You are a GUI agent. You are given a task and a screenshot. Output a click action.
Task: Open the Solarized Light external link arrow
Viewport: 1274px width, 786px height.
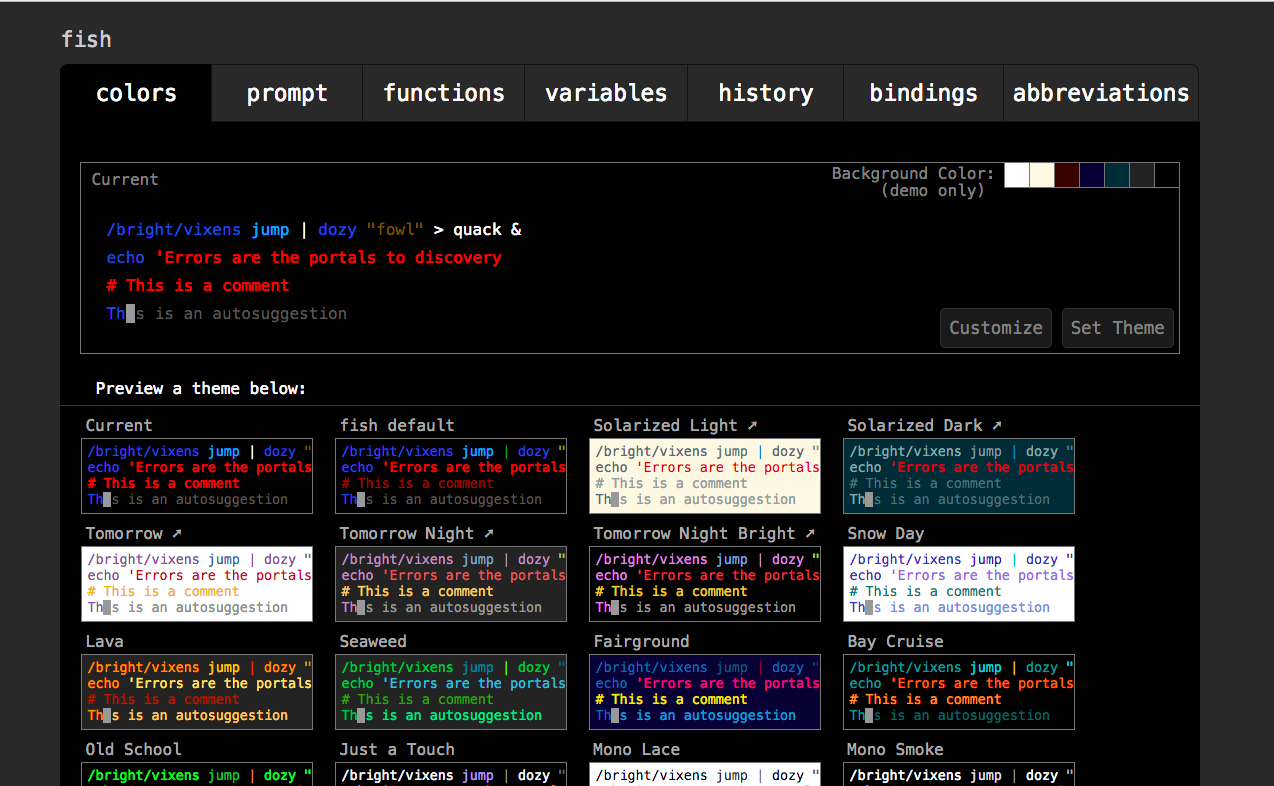pos(752,426)
